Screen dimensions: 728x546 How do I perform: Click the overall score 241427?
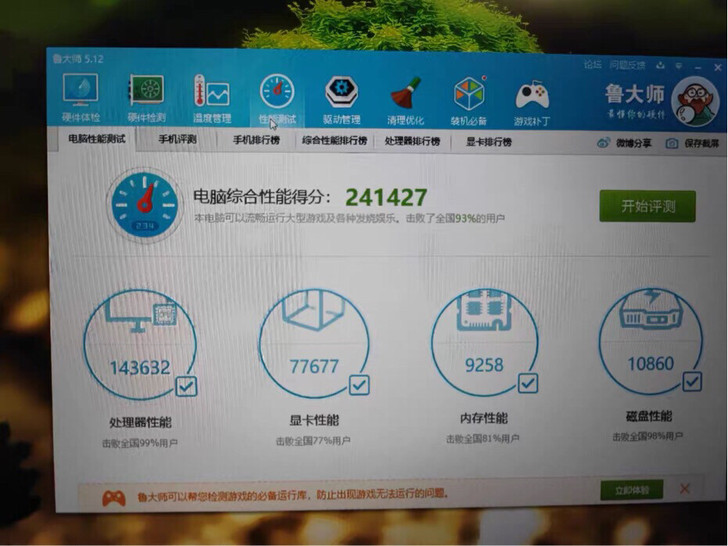386,197
